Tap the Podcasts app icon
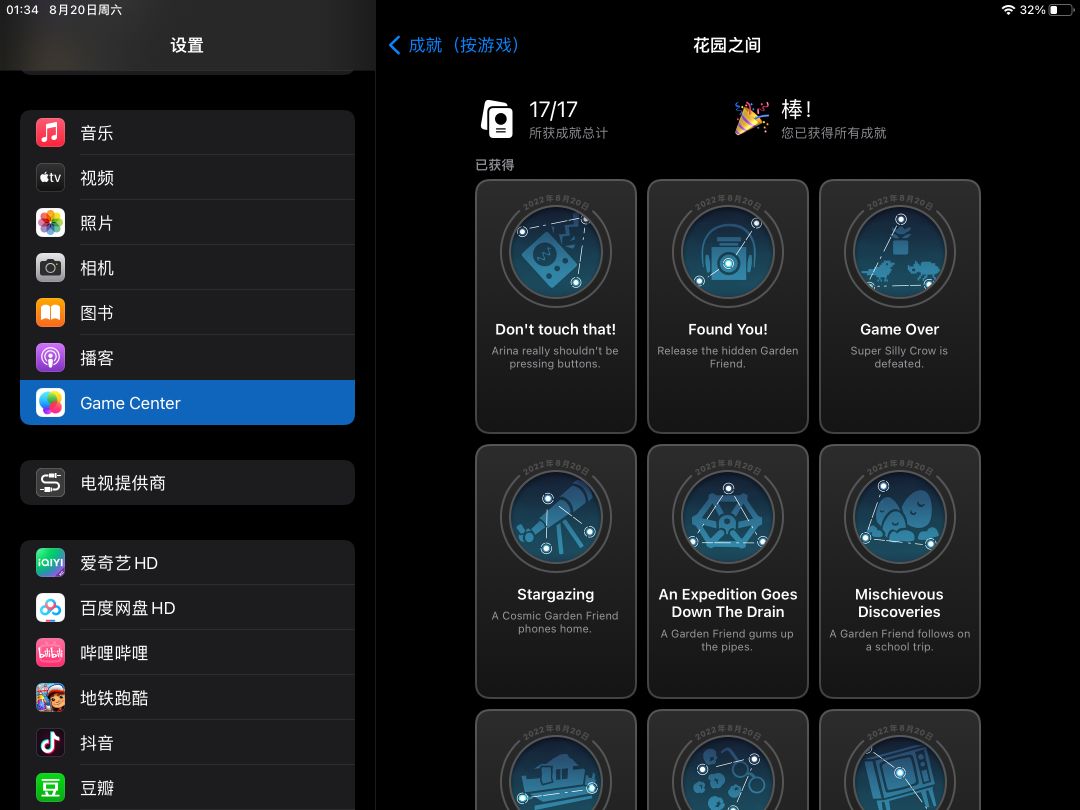 (50, 357)
